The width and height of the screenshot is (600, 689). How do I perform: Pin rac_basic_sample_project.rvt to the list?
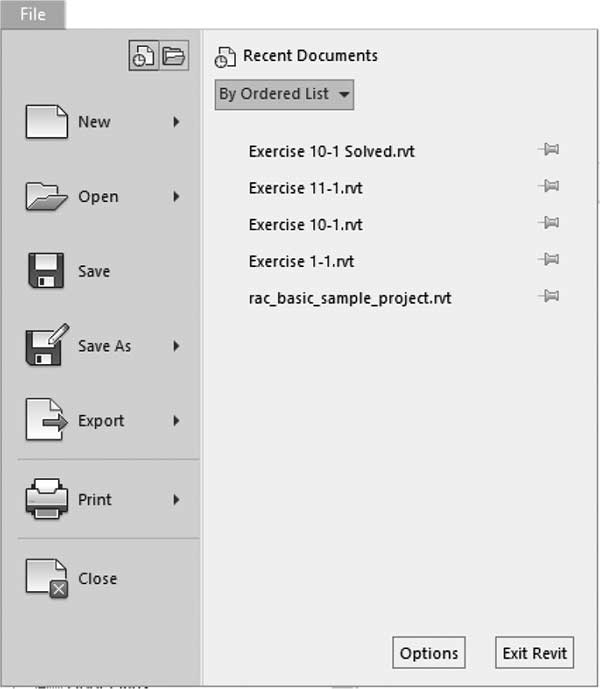549,296
